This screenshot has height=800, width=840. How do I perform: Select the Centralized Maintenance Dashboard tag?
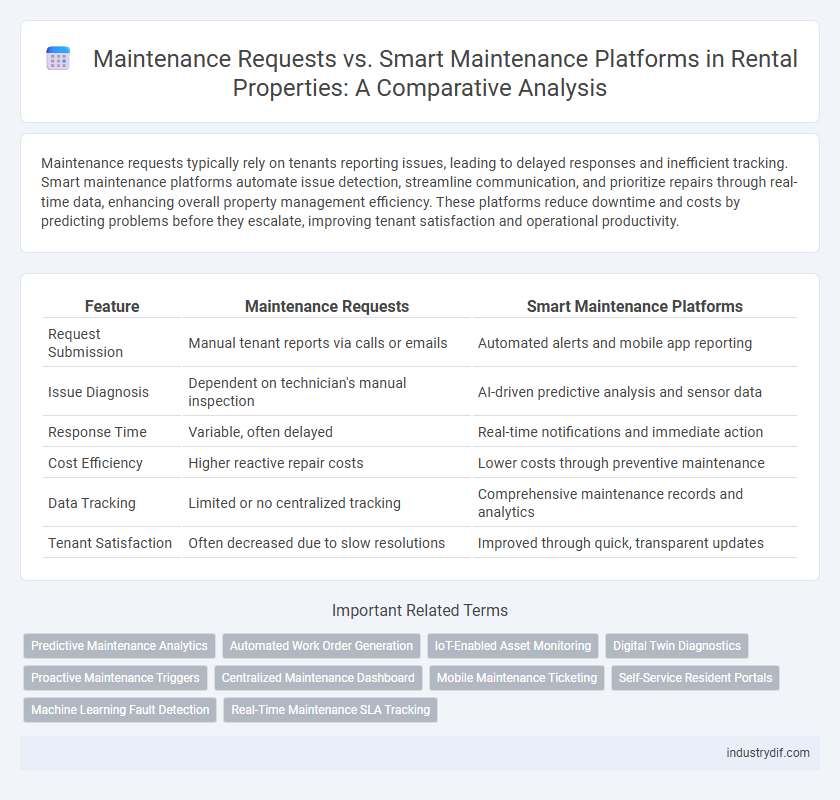click(x=318, y=678)
